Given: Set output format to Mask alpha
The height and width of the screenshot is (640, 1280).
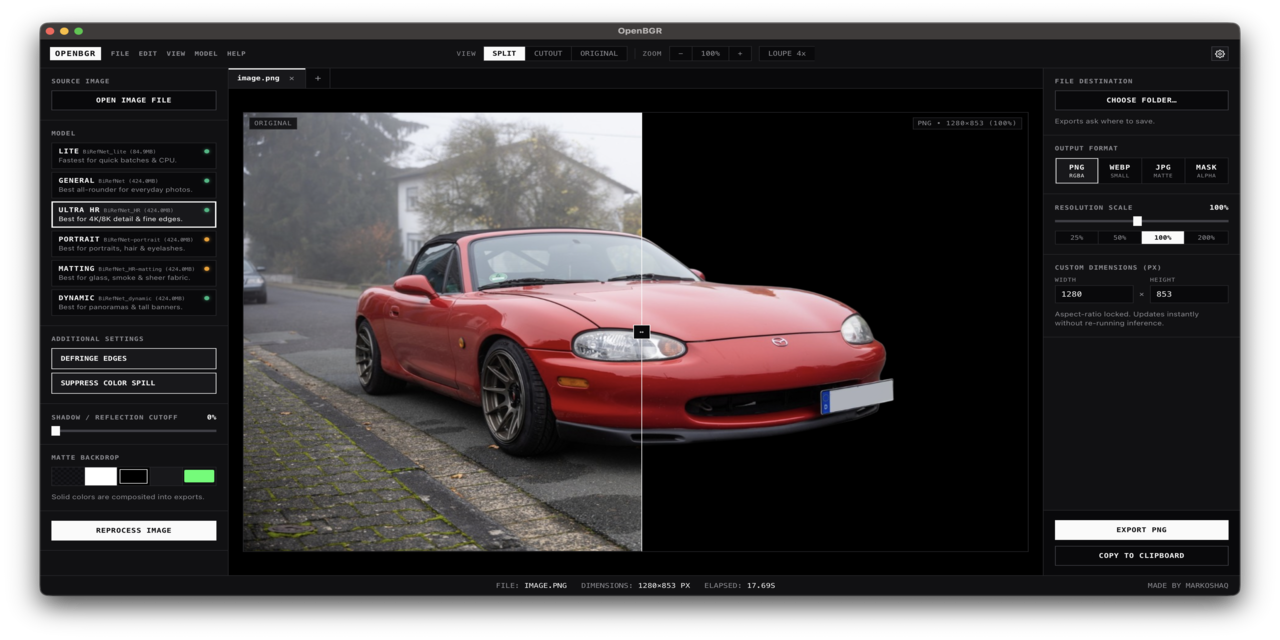Looking at the screenshot, I should click(1206, 171).
